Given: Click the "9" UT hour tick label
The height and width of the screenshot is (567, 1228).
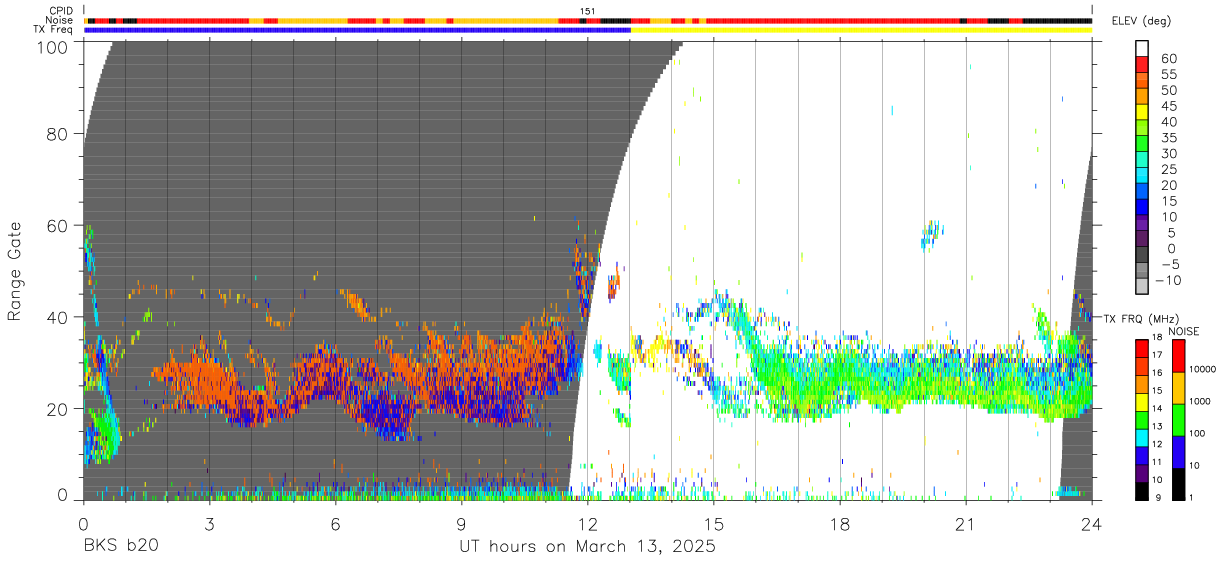Looking at the screenshot, I should pyautogui.click(x=461, y=523).
